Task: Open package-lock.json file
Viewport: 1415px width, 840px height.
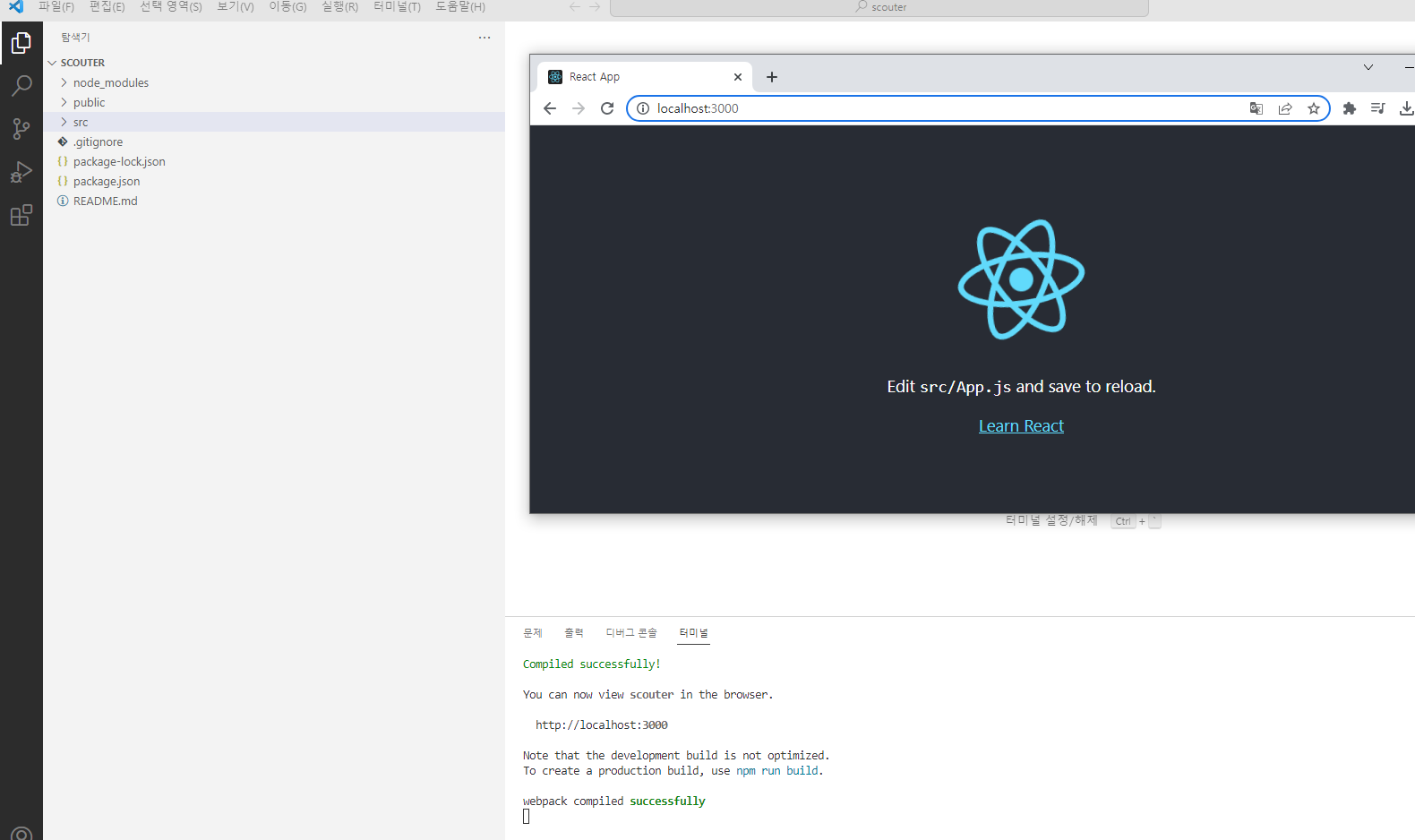Action: 274,161
